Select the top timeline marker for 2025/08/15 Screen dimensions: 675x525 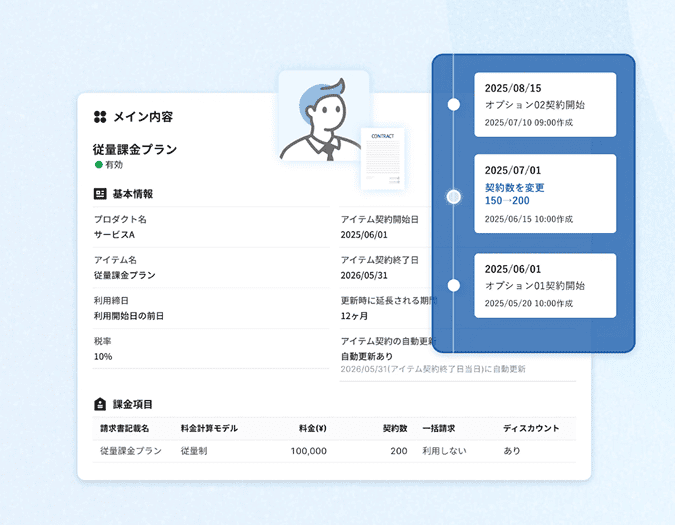pyautogui.click(x=454, y=104)
